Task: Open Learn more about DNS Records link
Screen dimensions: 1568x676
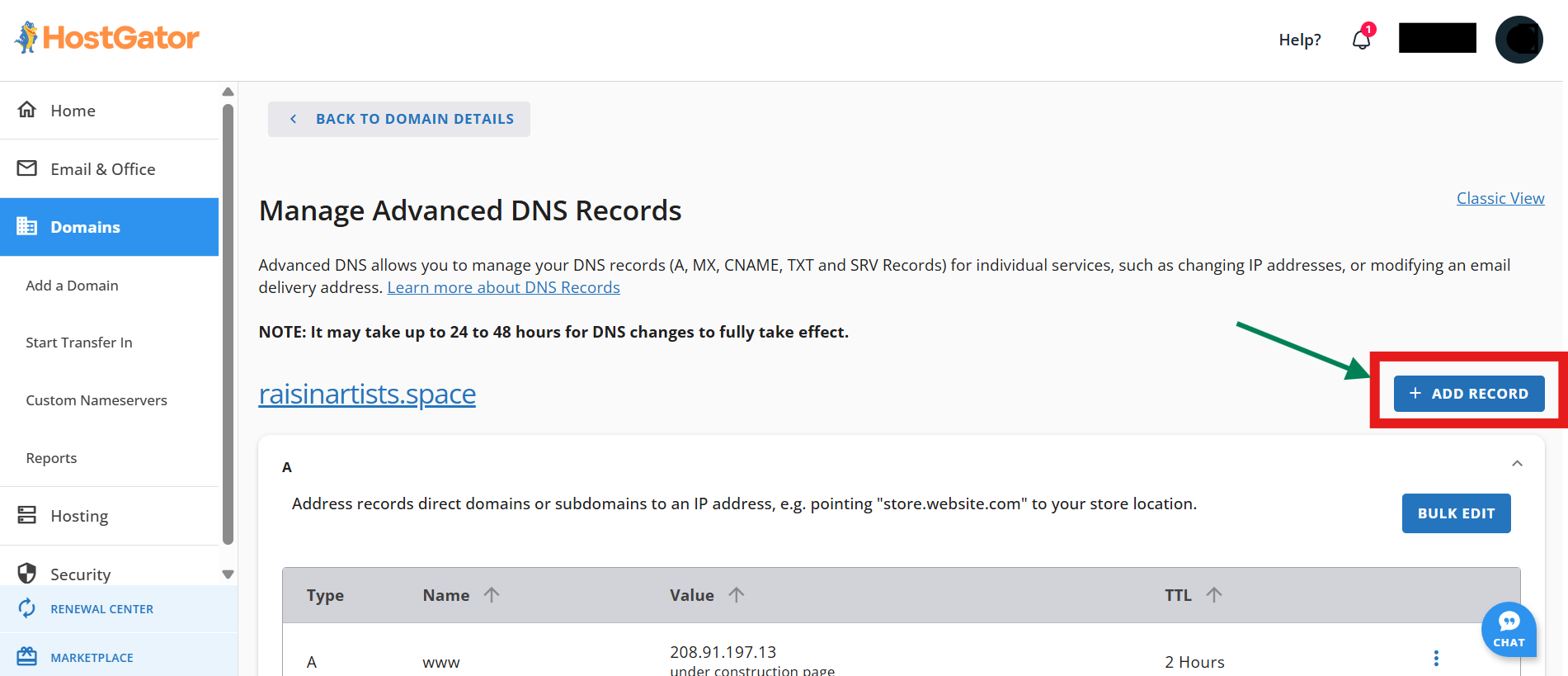Action: point(503,287)
